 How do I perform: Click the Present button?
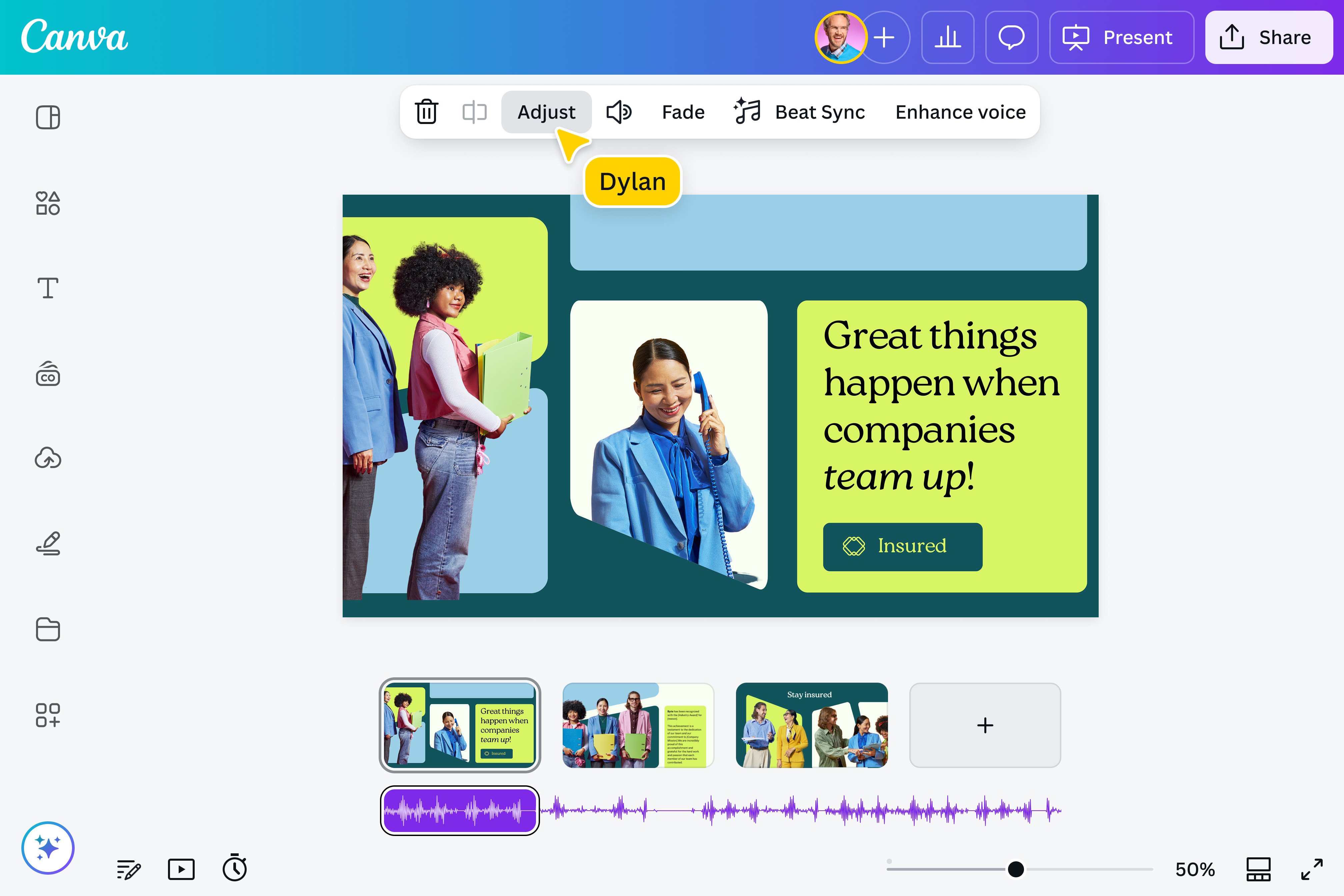click(x=1121, y=38)
